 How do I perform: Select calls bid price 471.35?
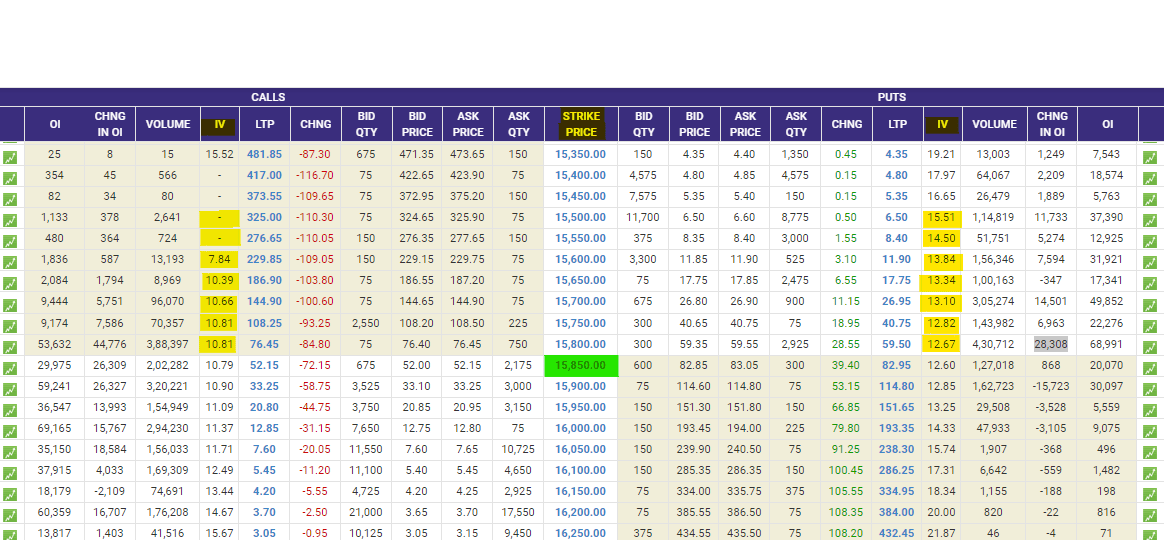[x=417, y=154]
